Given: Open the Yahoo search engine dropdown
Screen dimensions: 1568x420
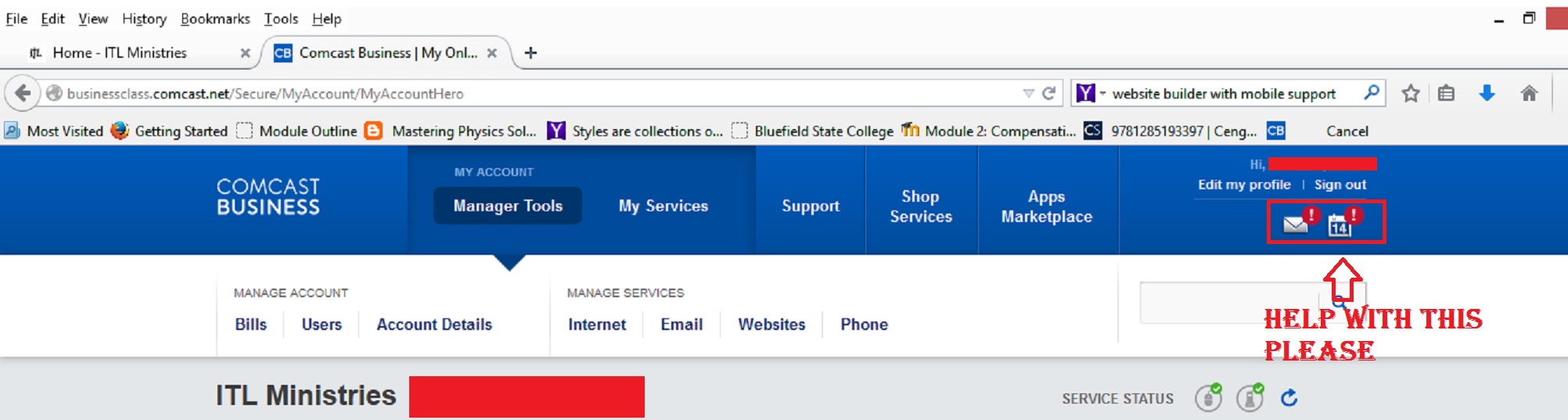Looking at the screenshot, I should [1091, 94].
